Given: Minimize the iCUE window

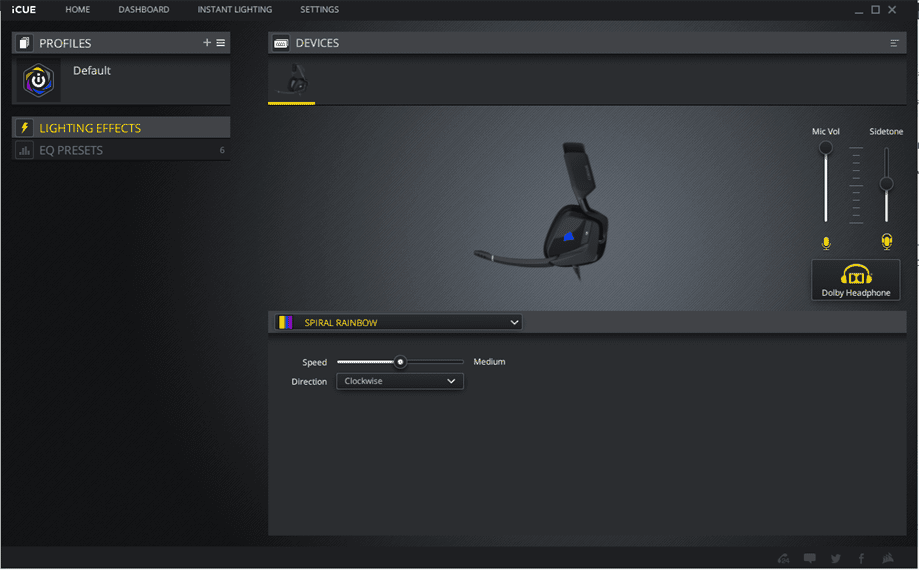Looking at the screenshot, I should point(859,10).
